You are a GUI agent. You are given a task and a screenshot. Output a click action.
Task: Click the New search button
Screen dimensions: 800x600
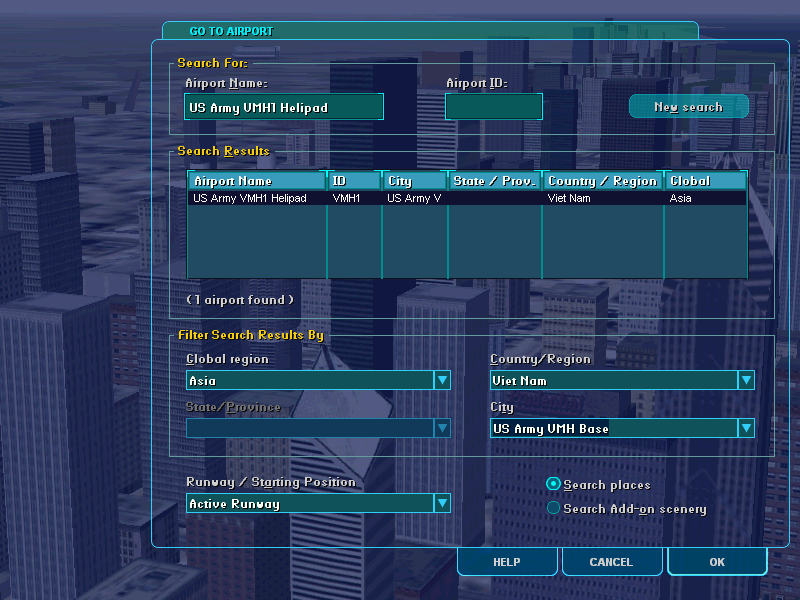click(688, 106)
